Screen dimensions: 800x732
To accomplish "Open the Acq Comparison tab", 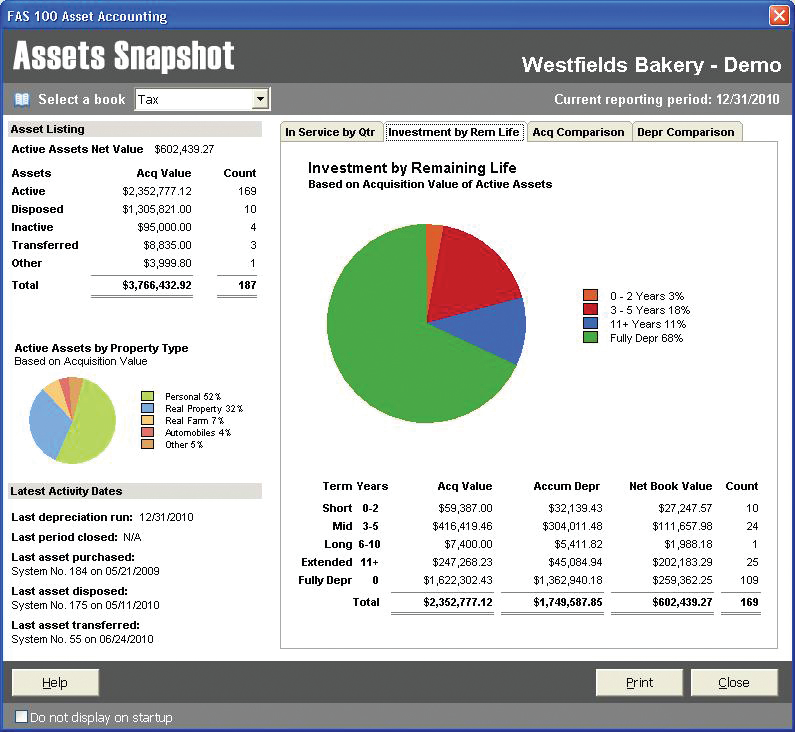I will pyautogui.click(x=579, y=132).
